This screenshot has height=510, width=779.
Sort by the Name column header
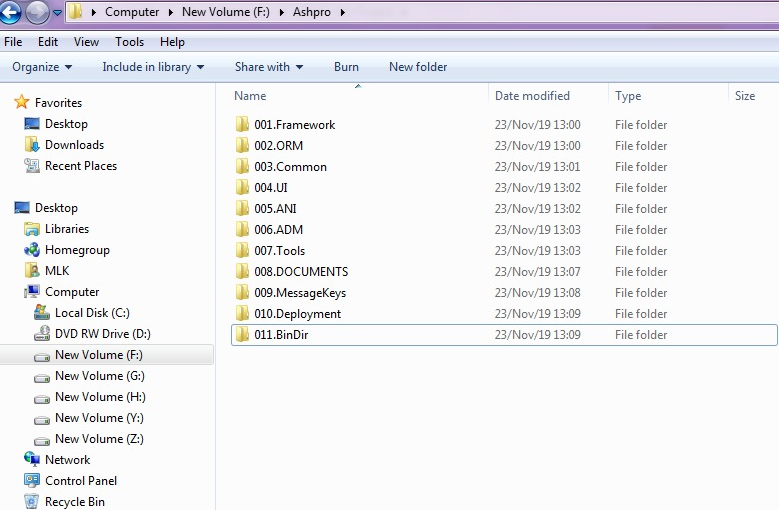[250, 96]
